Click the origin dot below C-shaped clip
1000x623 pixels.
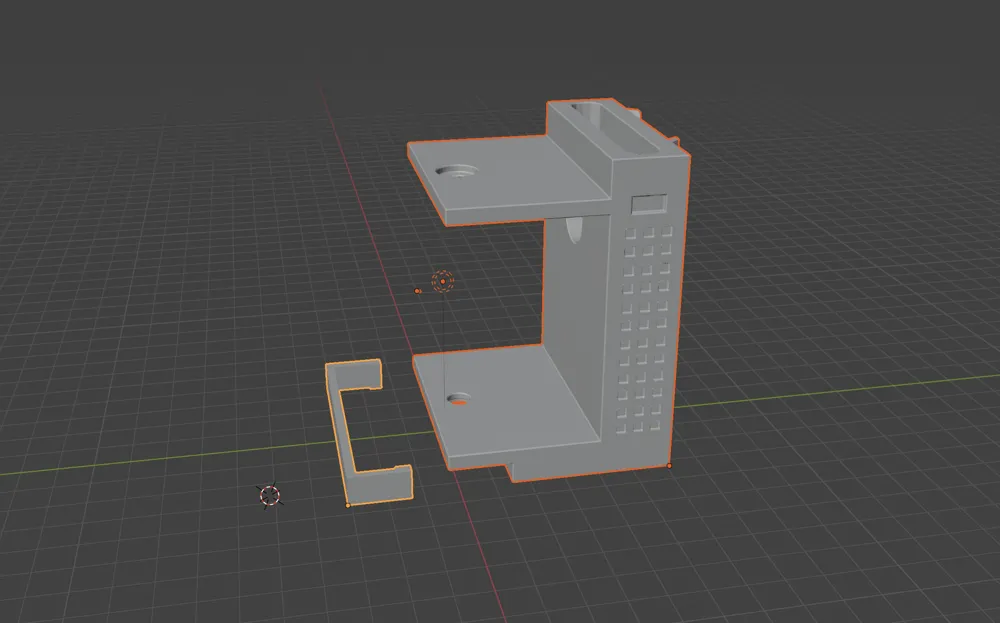tap(348, 506)
